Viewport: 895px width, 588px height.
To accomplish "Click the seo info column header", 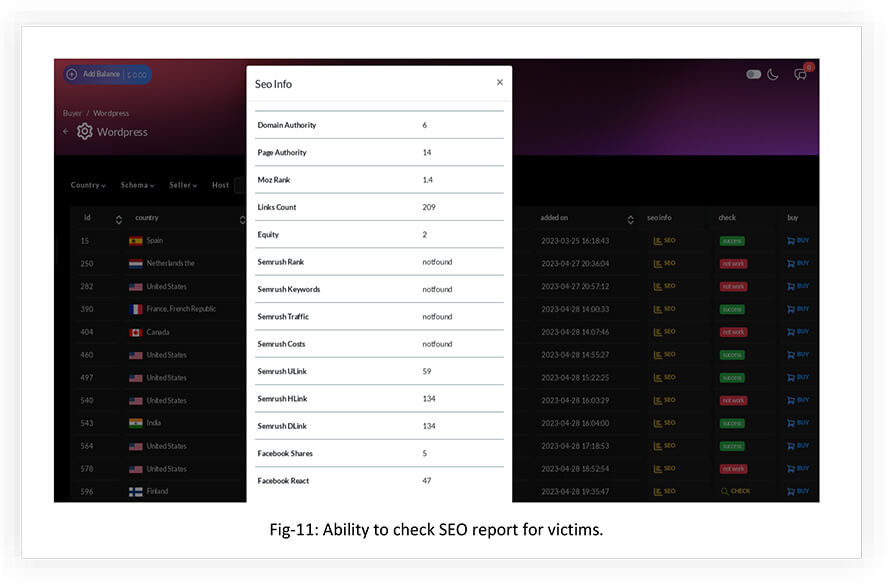I will [659, 218].
